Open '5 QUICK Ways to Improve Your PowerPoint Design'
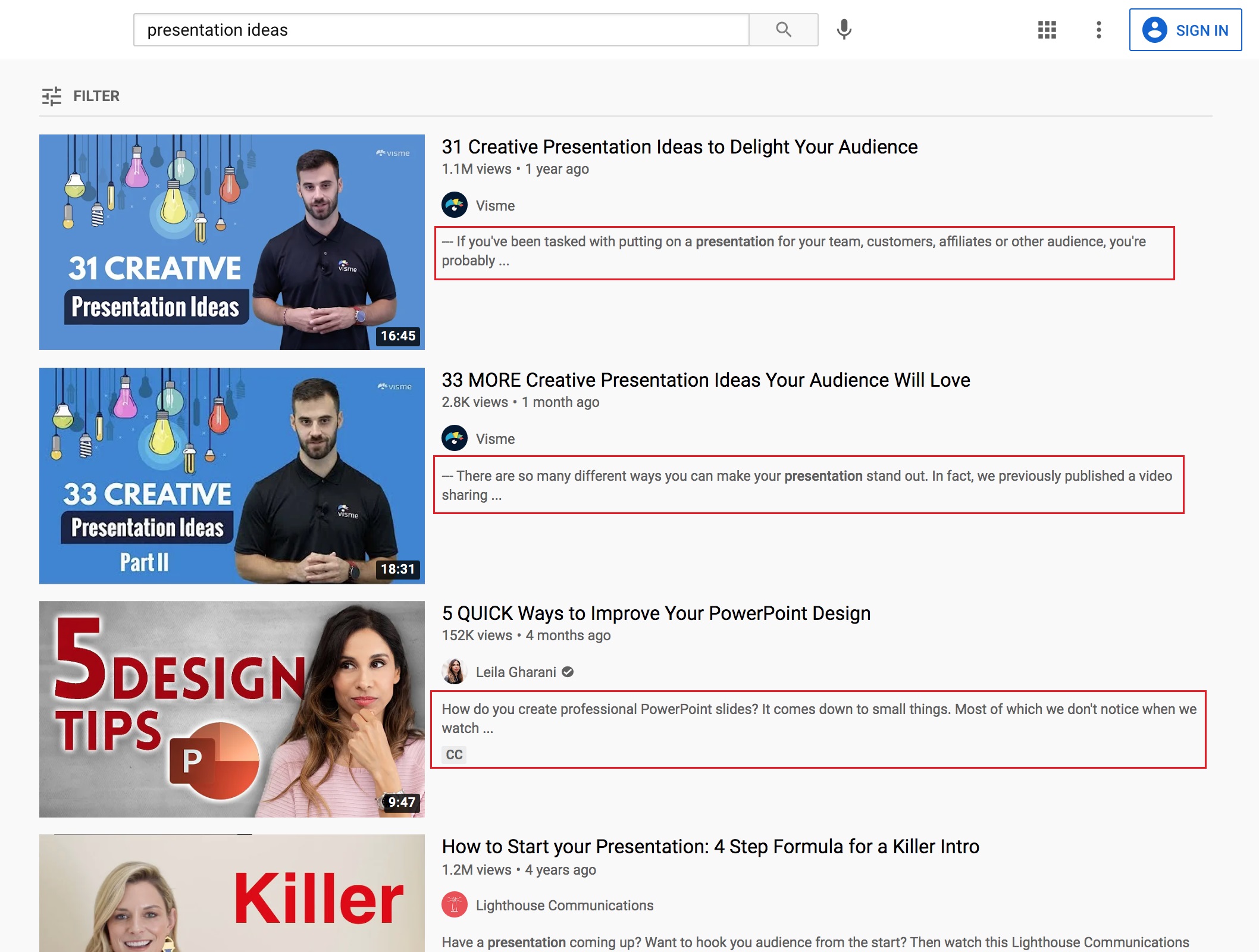Viewport: 1259px width, 952px height. 656,613
